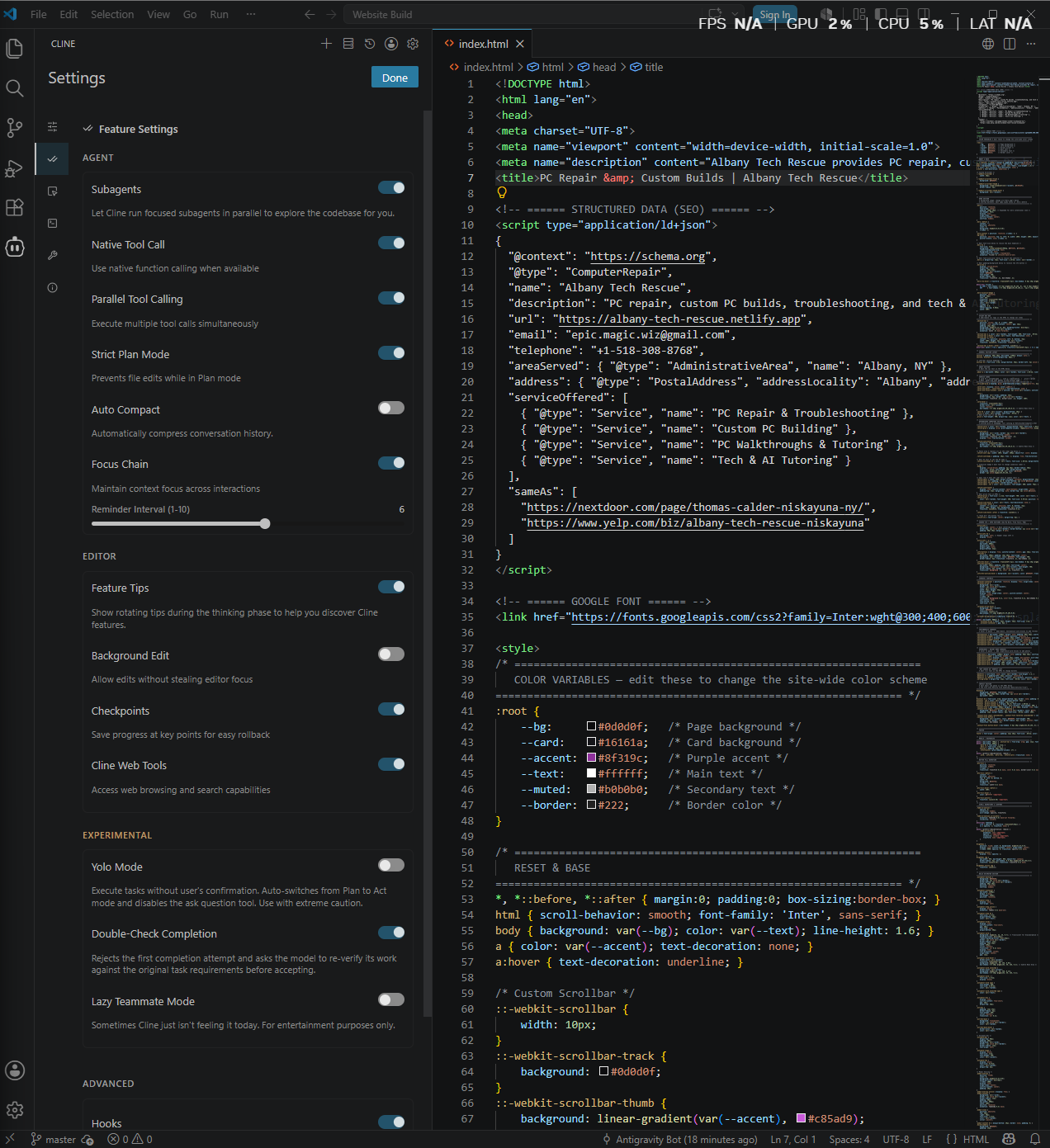Turn on Yolo Mode switch

(x=391, y=865)
